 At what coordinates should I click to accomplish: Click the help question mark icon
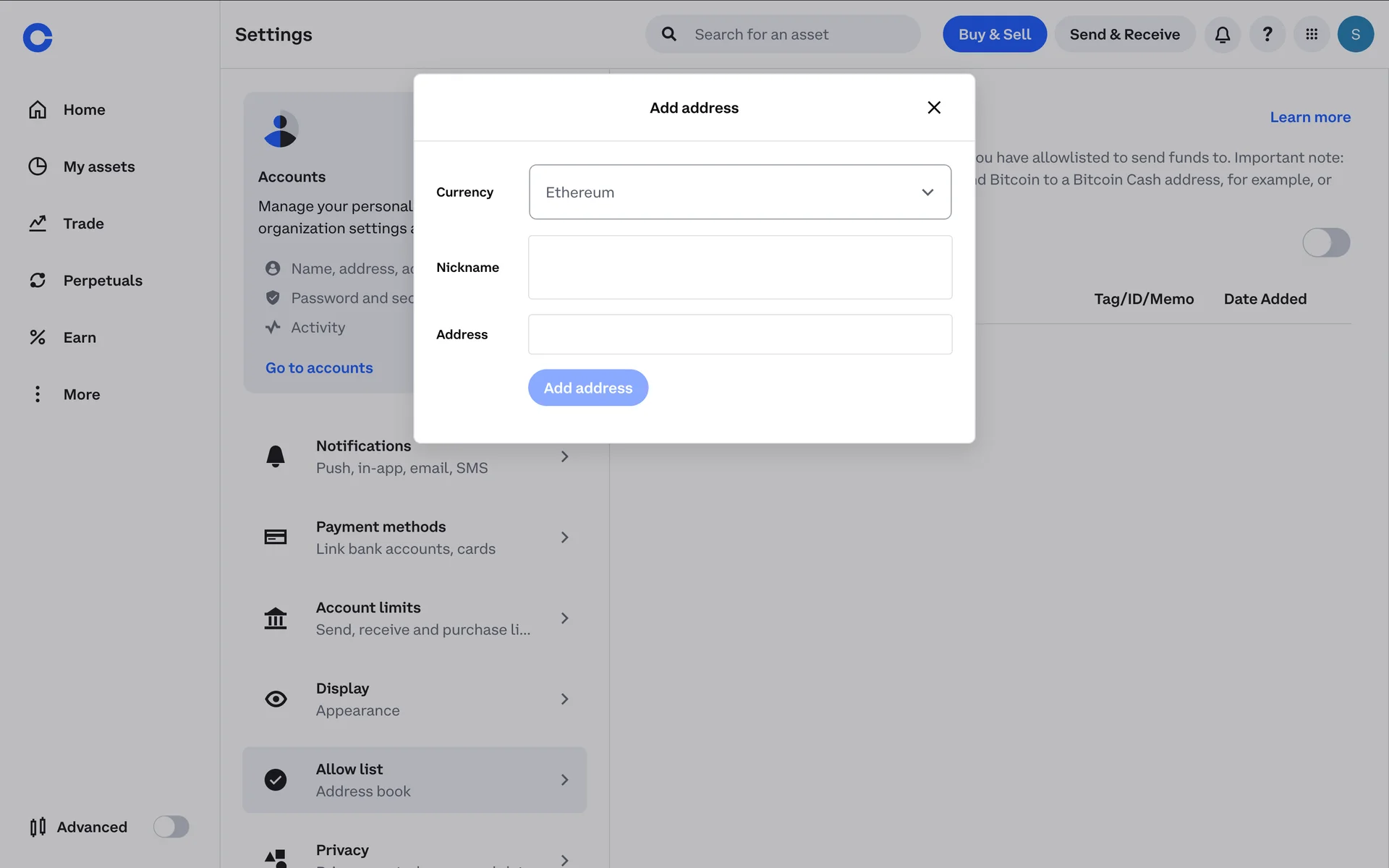(x=1267, y=34)
